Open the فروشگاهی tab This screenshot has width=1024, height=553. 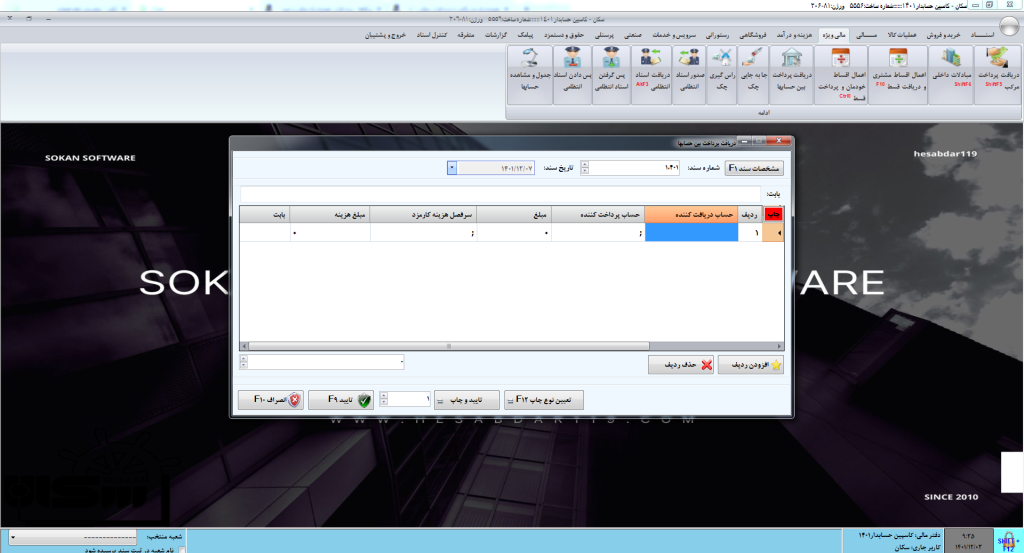pos(752,35)
